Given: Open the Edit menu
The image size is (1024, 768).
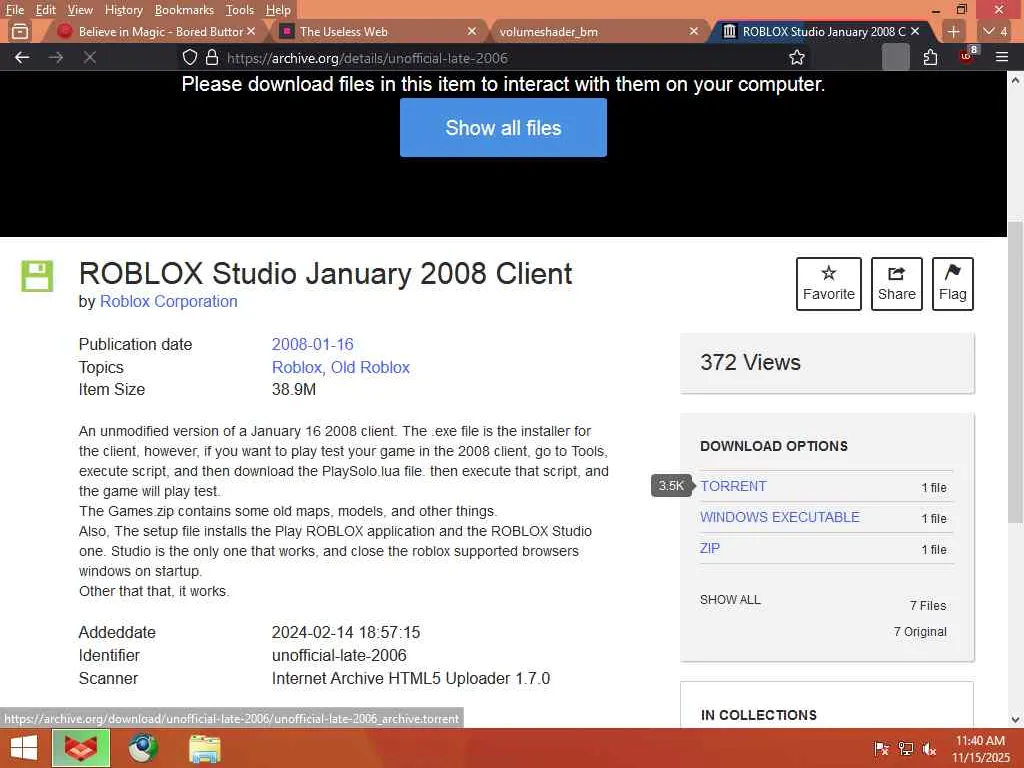Looking at the screenshot, I should [46, 10].
